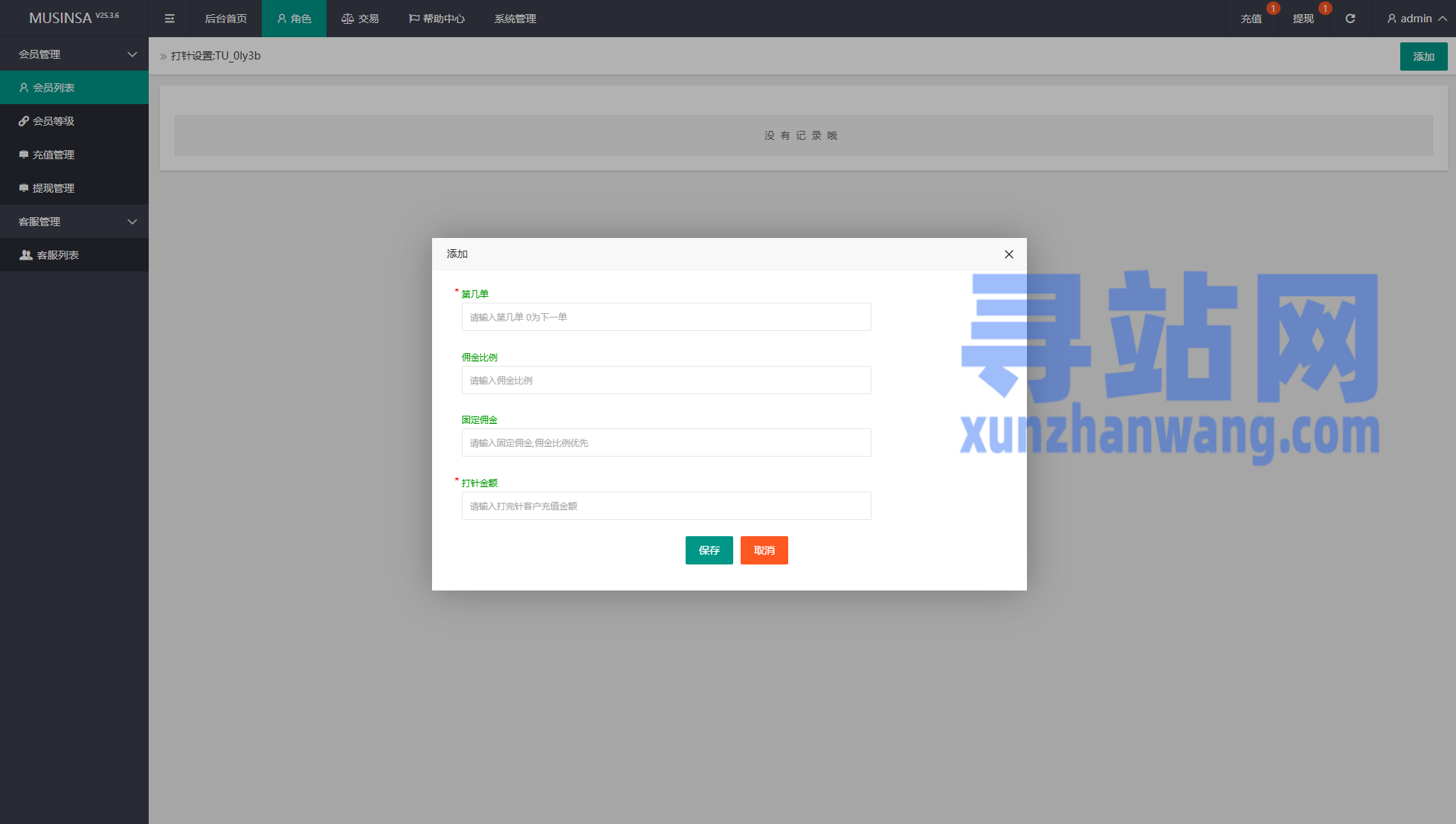Close the 添加 dialog with X icon

[x=1008, y=254]
